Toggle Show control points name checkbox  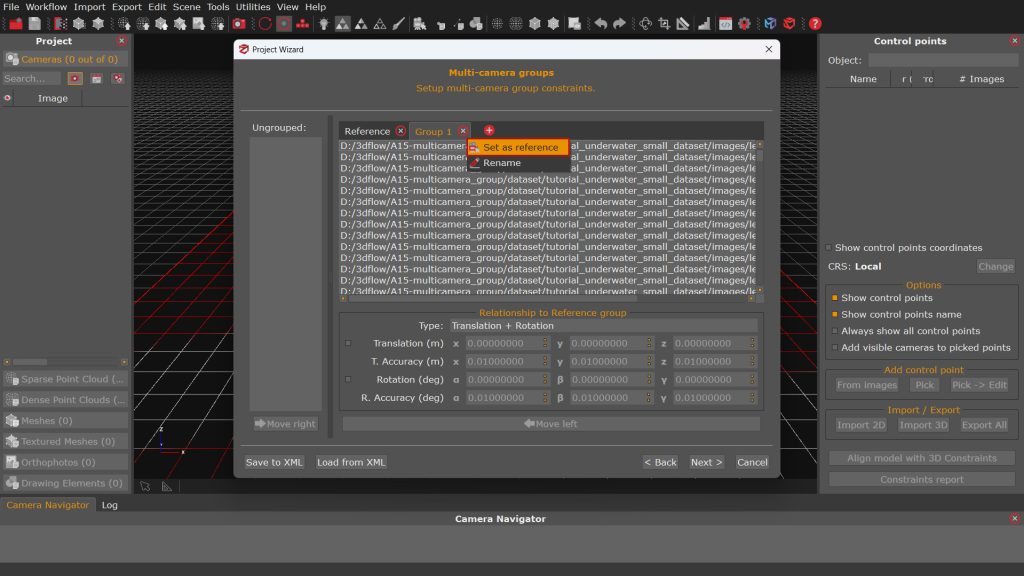point(833,315)
